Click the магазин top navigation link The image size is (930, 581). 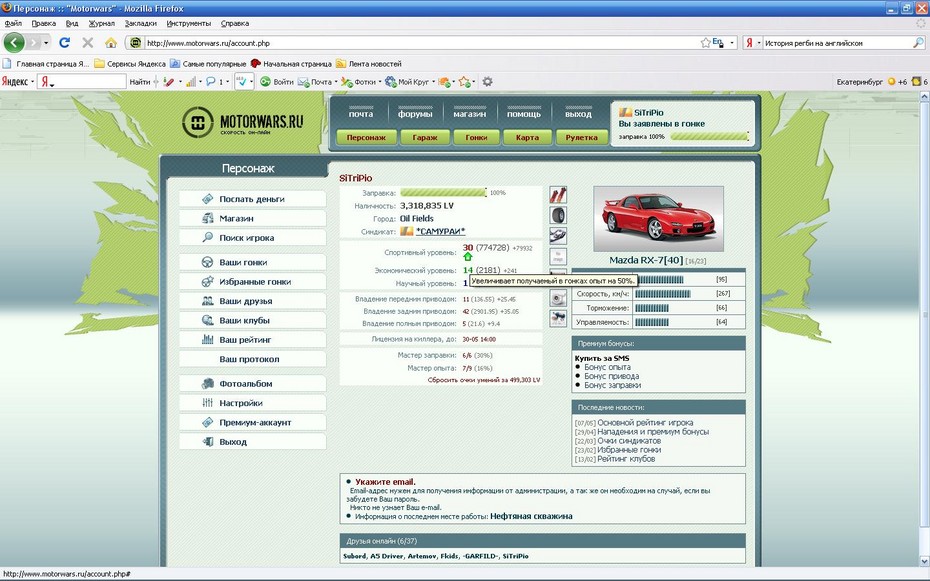tap(470, 114)
